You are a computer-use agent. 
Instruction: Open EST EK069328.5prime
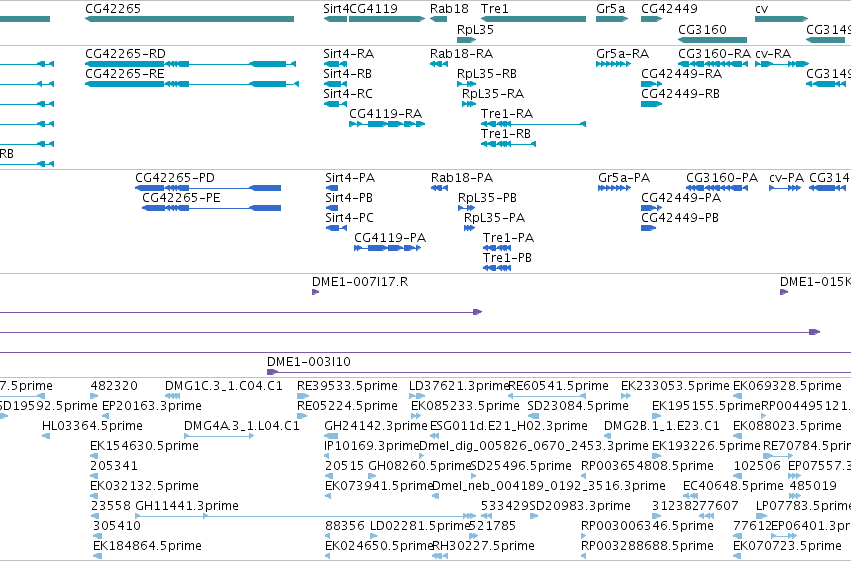(x=736, y=396)
